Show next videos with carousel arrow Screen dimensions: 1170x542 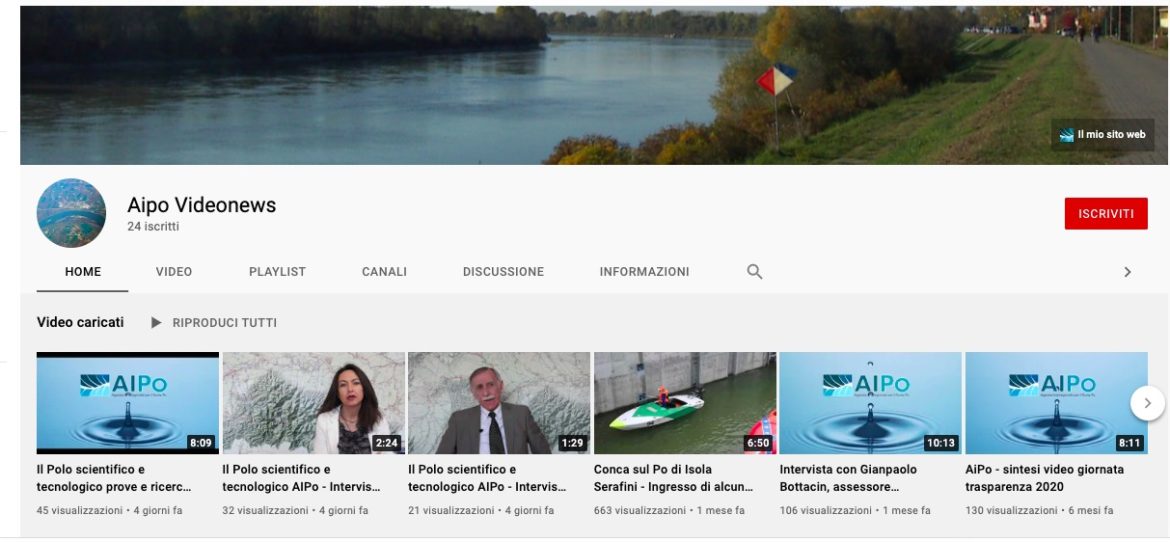pyautogui.click(x=1147, y=403)
